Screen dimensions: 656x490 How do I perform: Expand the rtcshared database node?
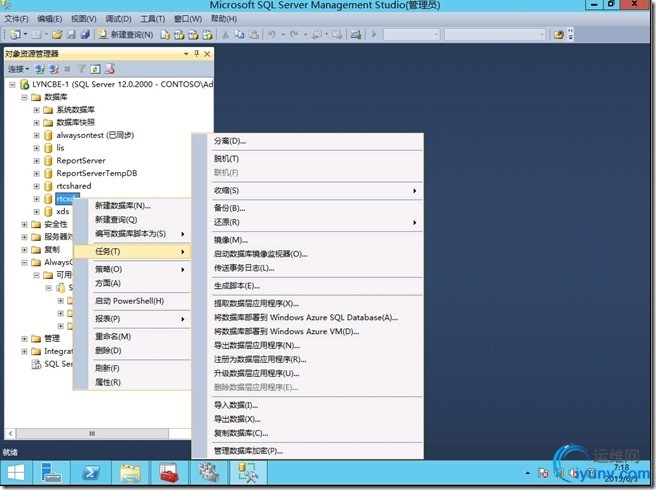pos(36,186)
